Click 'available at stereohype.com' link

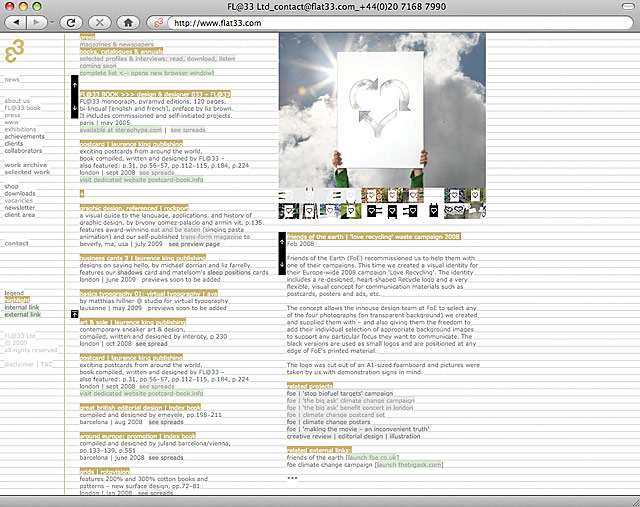point(121,130)
